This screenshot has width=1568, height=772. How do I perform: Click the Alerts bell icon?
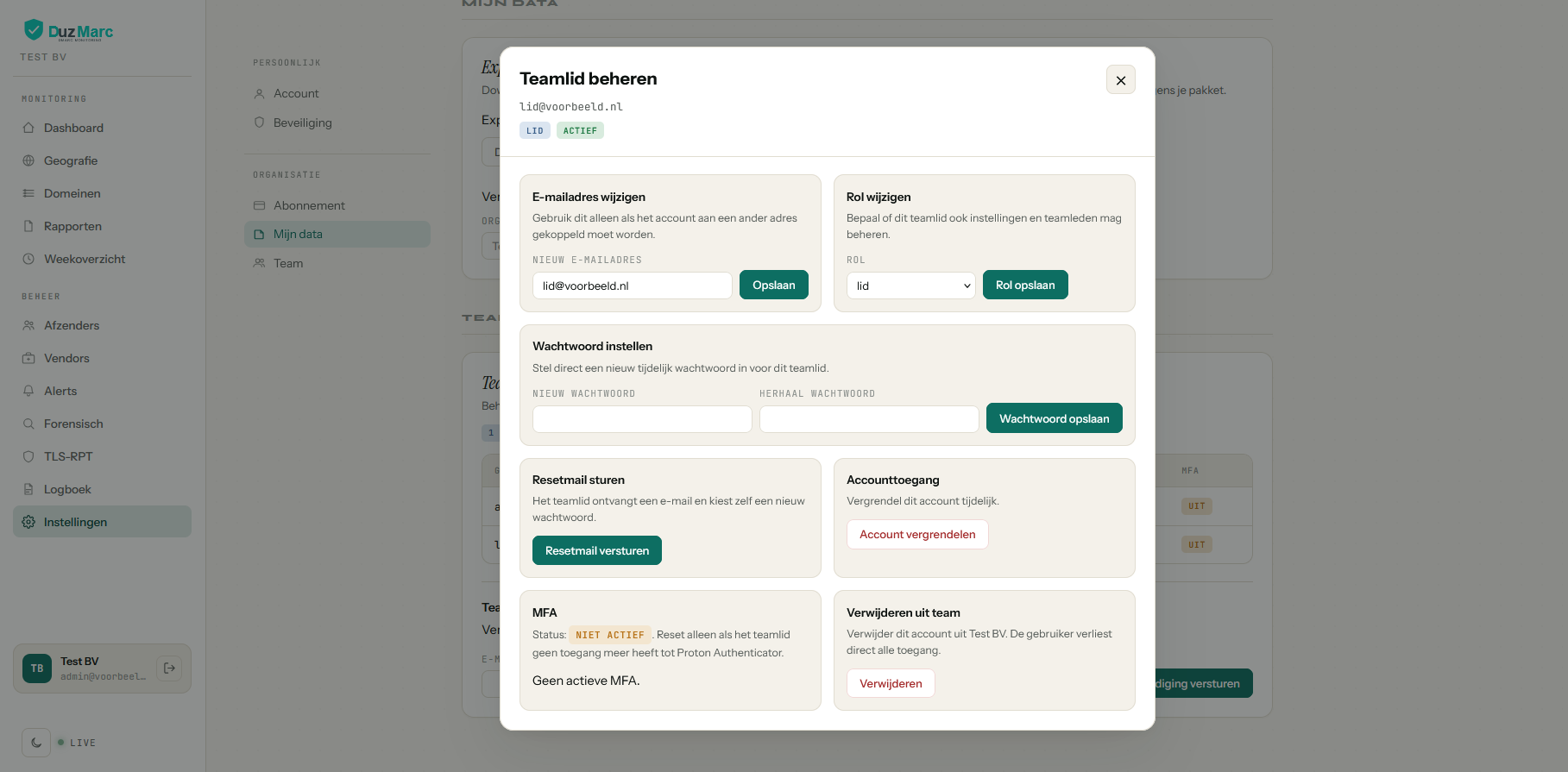click(28, 391)
